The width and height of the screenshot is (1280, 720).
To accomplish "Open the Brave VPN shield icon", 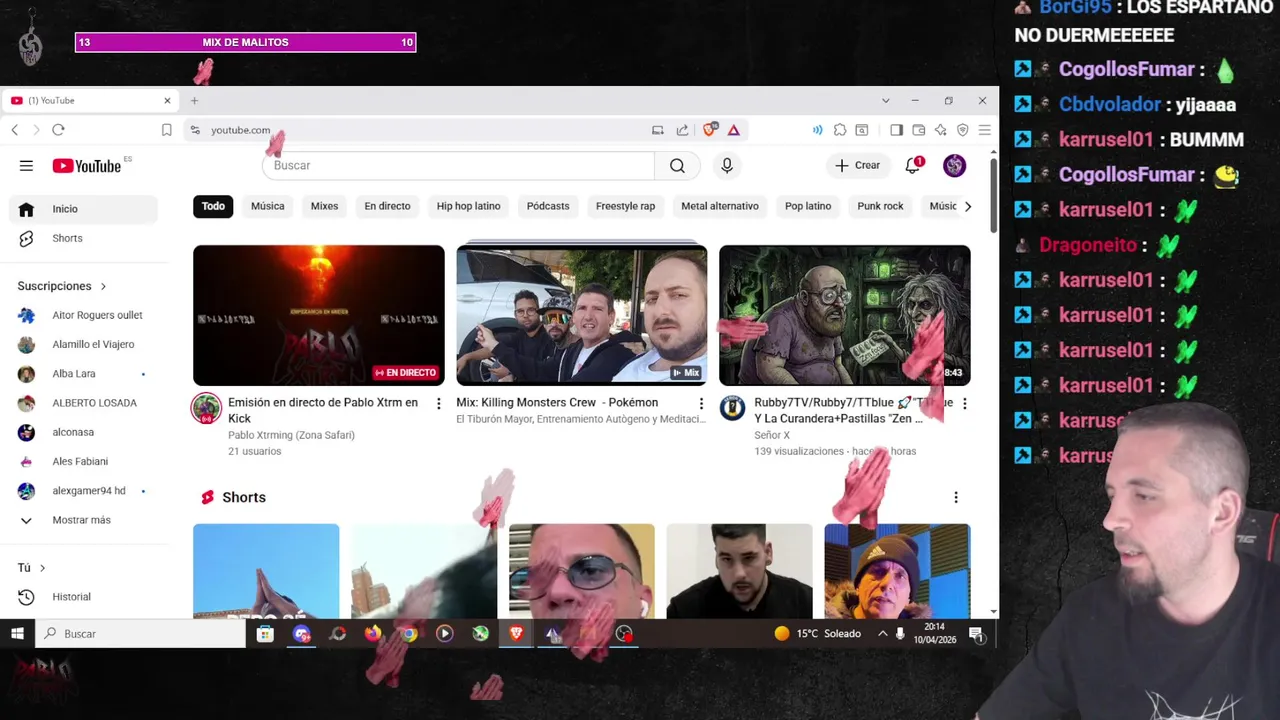I will (x=963, y=130).
